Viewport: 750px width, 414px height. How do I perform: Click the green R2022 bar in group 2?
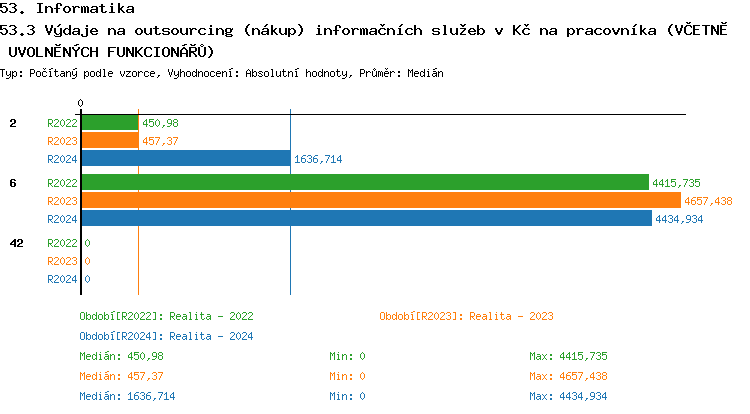point(109,123)
